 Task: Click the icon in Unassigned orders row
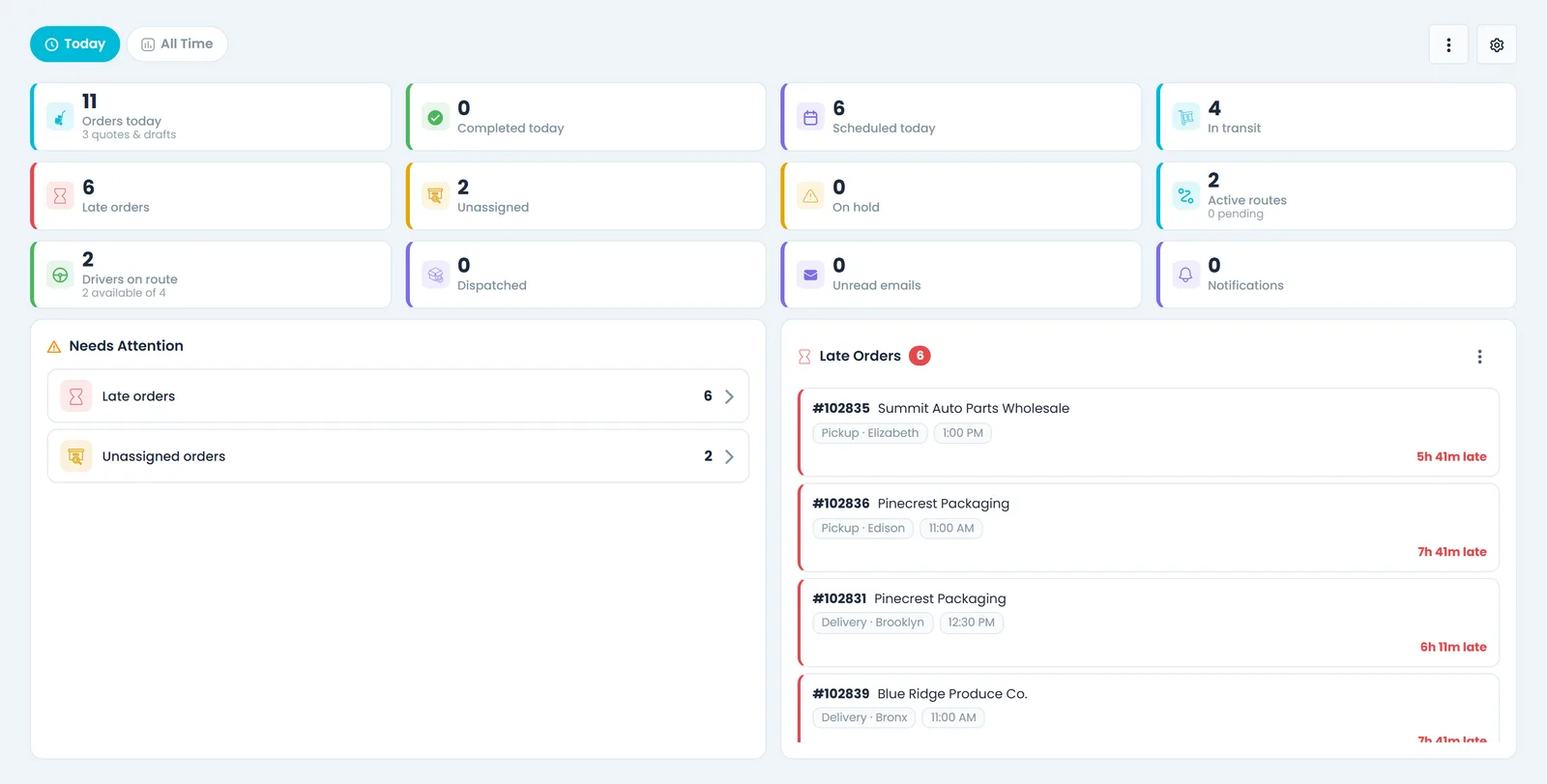75,456
